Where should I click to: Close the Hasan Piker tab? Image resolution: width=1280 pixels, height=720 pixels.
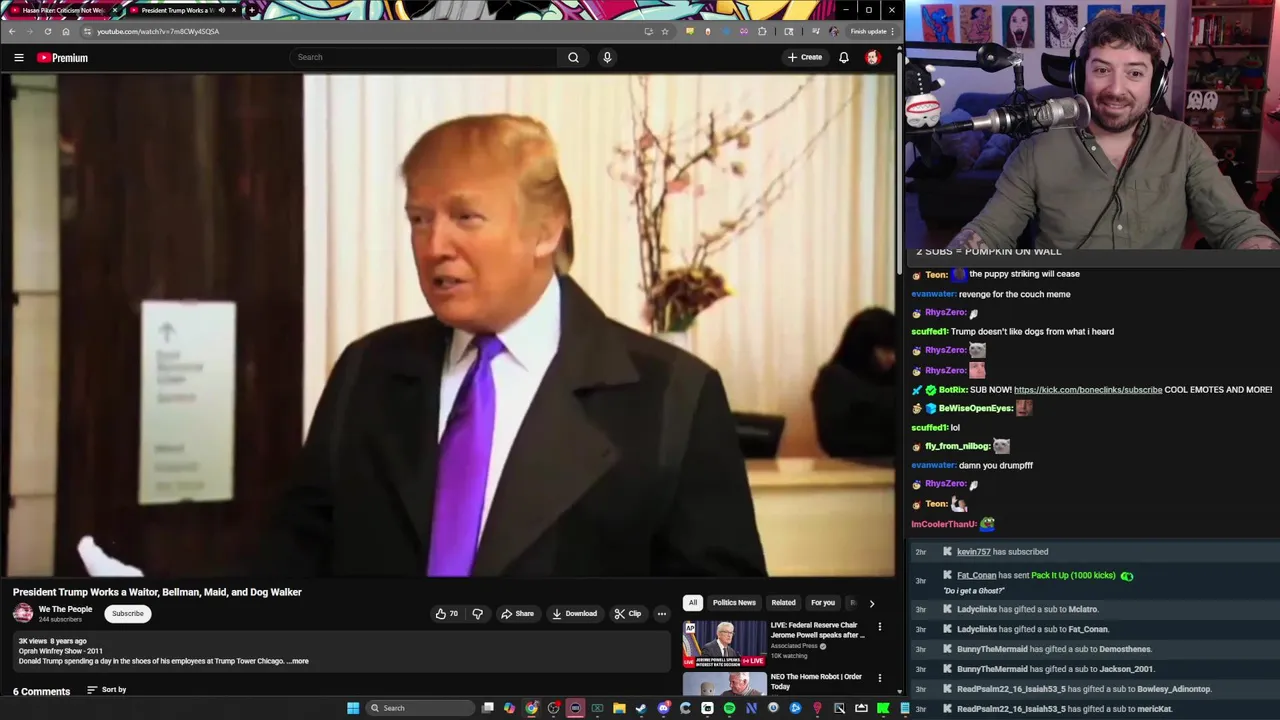click(x=115, y=10)
